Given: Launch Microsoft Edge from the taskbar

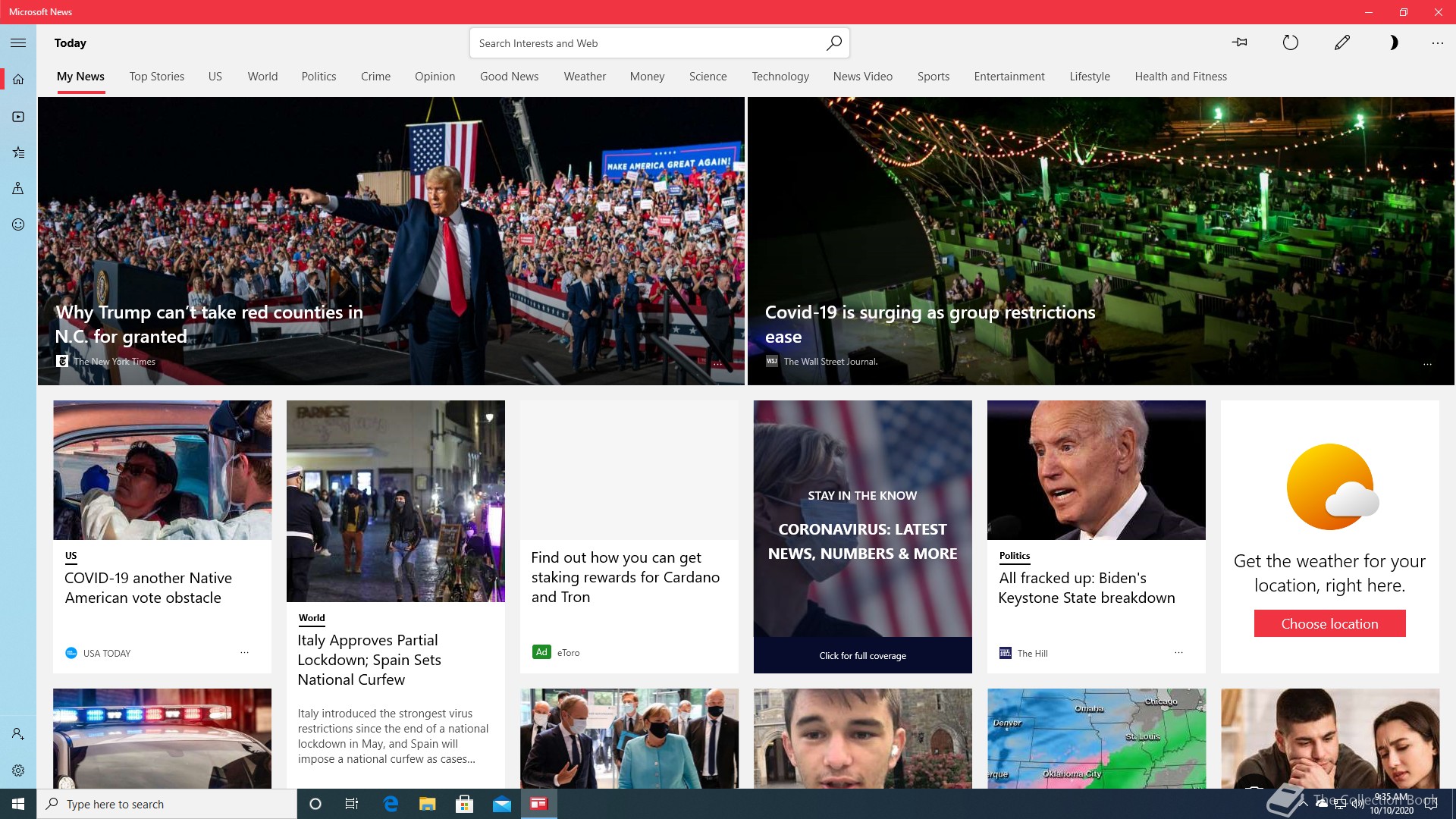Looking at the screenshot, I should pos(391,804).
